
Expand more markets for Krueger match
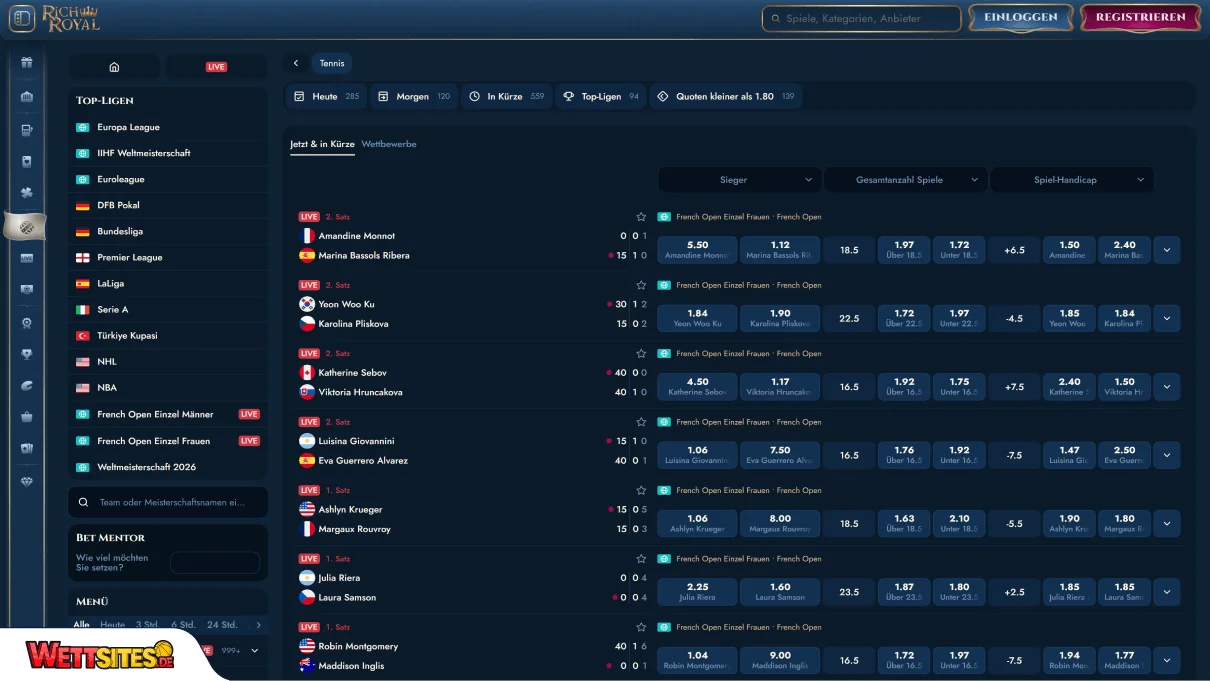(1167, 524)
